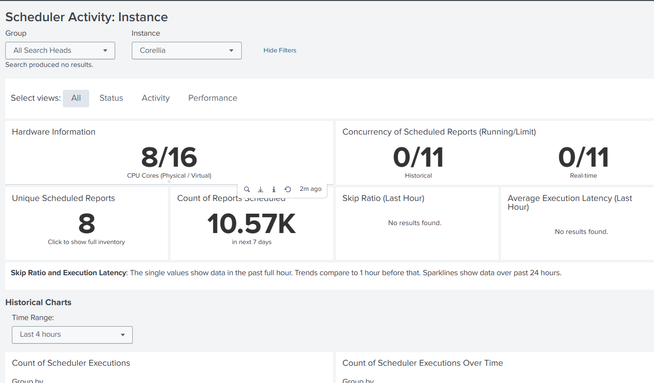Screen dimensions: 654x383
Task: Click Unique Scheduled Reports value 8
Action: pos(86,224)
